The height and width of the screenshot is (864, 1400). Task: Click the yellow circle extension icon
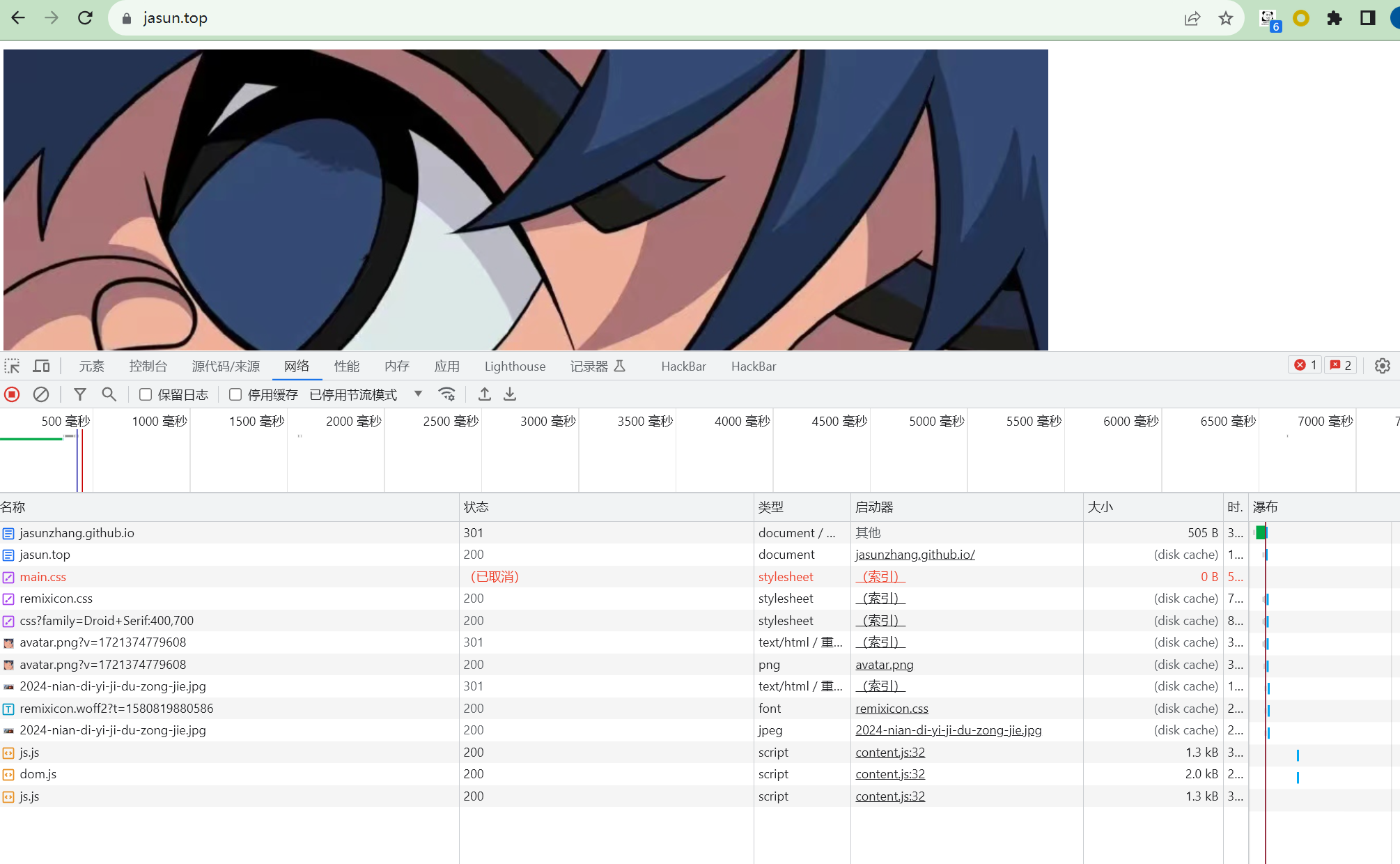click(x=1300, y=18)
